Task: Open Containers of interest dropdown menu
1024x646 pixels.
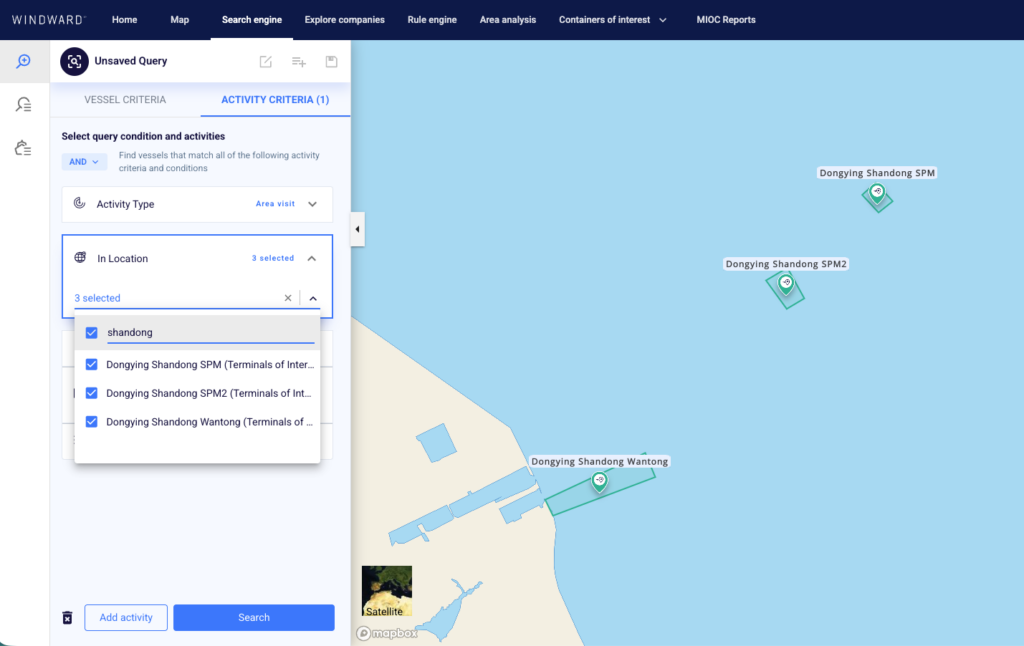Action: tap(613, 20)
